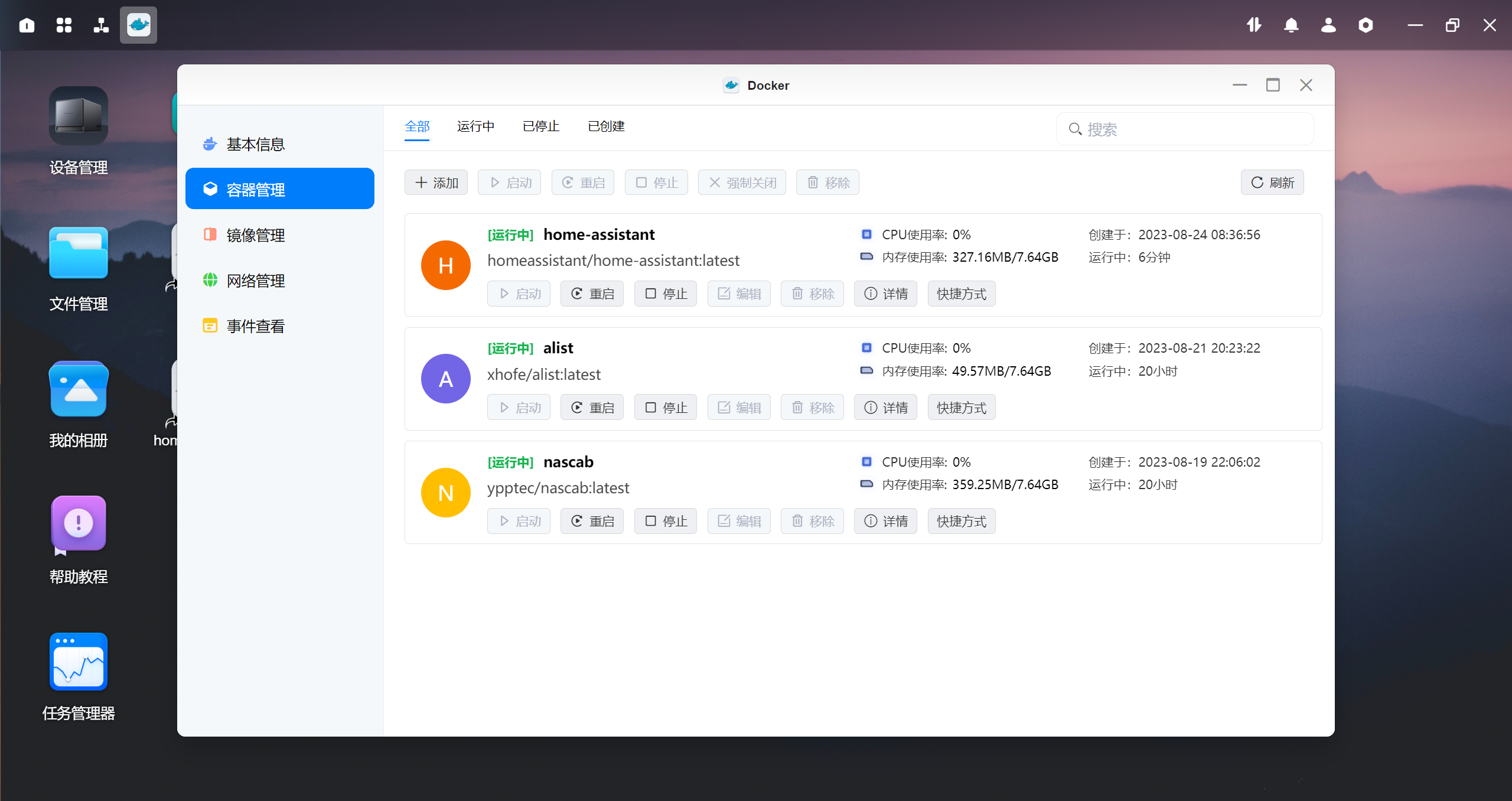Remove the home-assistant container

812,294
